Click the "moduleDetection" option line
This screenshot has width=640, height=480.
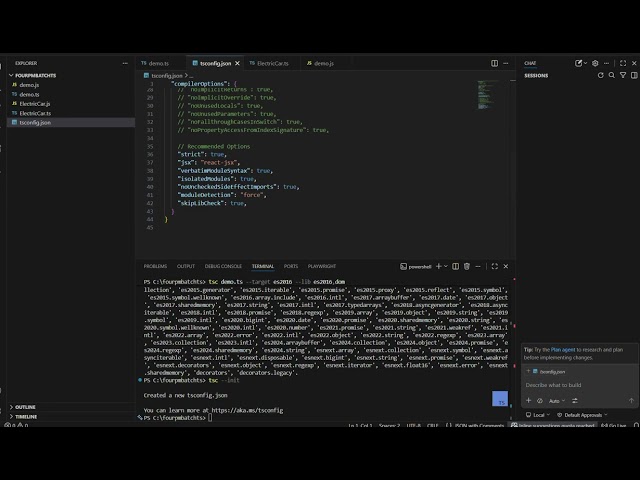point(222,195)
